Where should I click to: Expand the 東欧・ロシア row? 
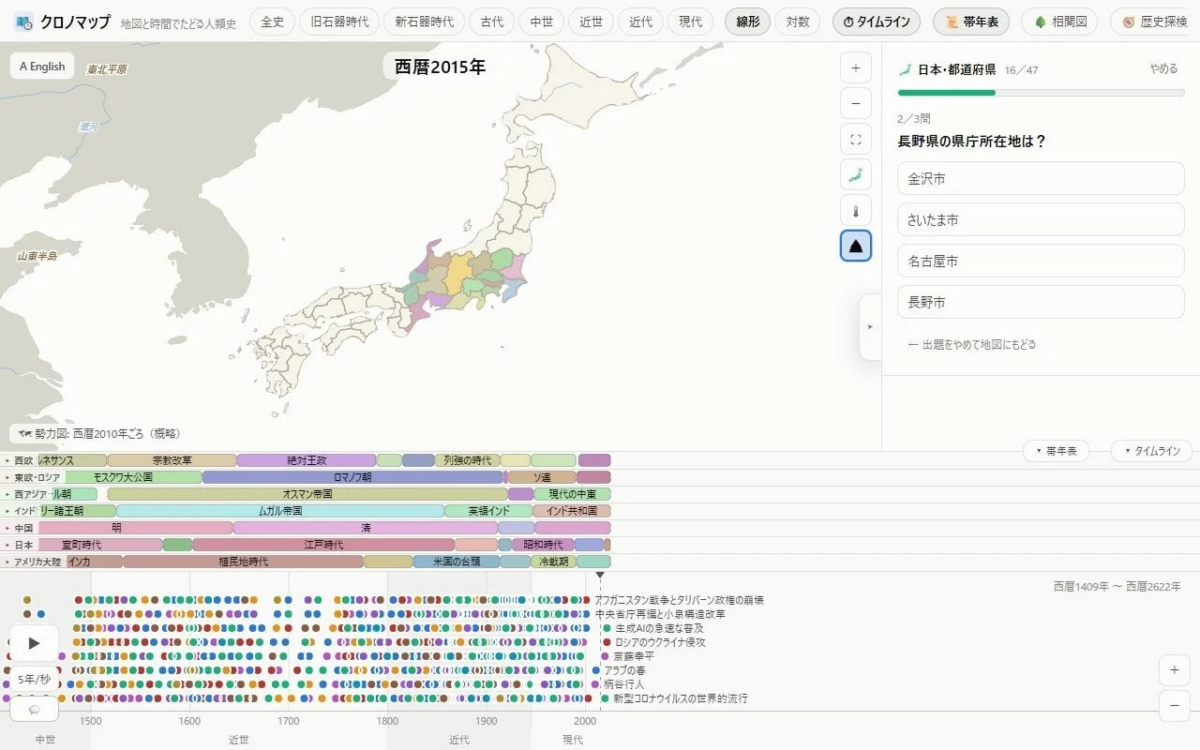(x=31, y=478)
